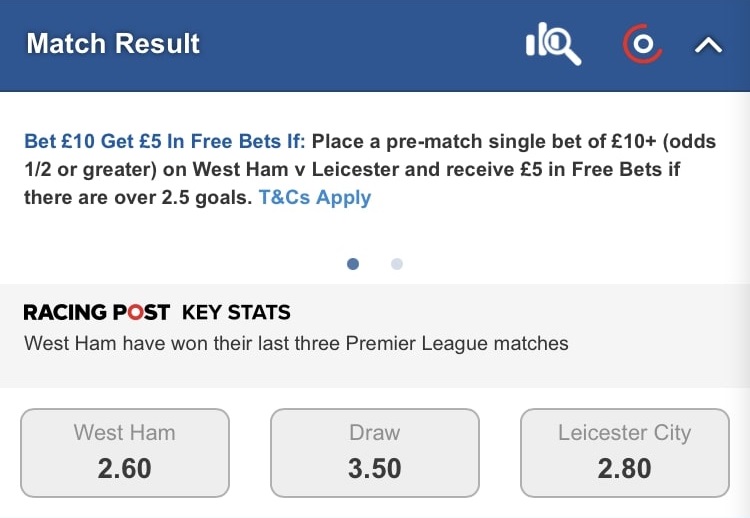Image resolution: width=750 pixels, height=518 pixels.
Task: Click the KEY STATS label
Action: (x=236, y=313)
